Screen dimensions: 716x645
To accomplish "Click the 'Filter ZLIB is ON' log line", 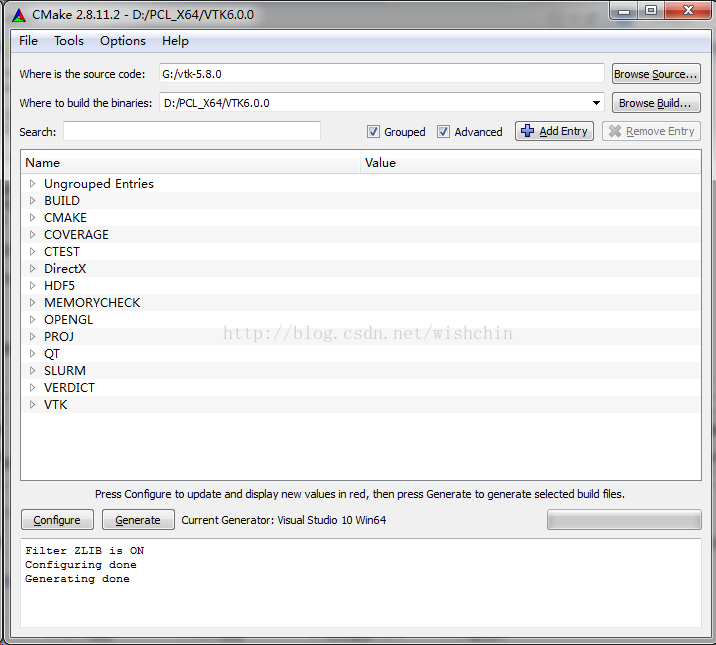I will point(84,551).
